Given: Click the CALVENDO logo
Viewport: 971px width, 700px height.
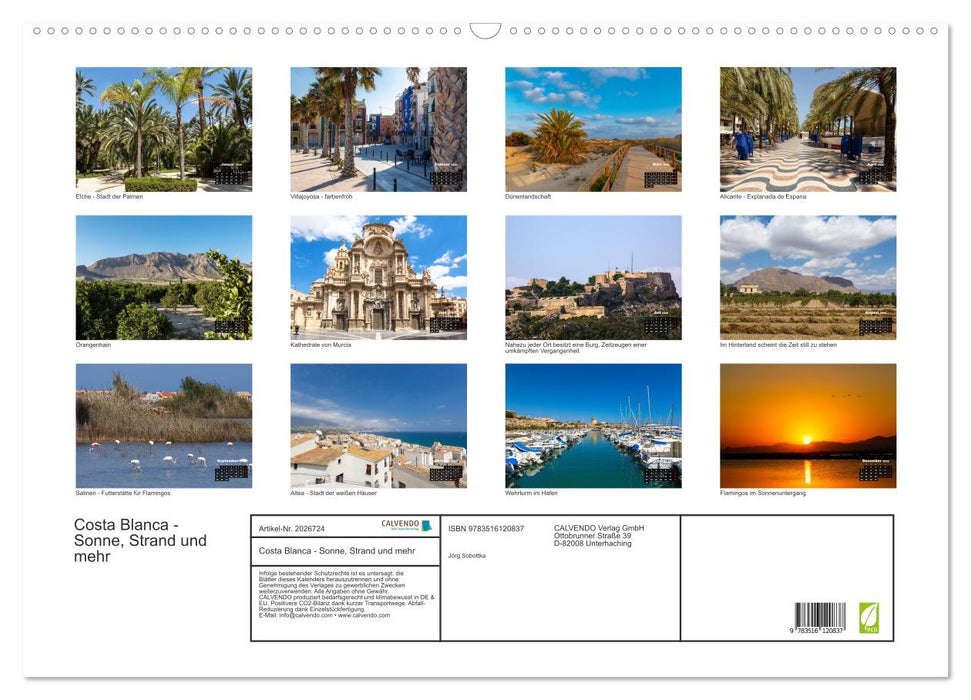Looking at the screenshot, I should click(x=400, y=524).
